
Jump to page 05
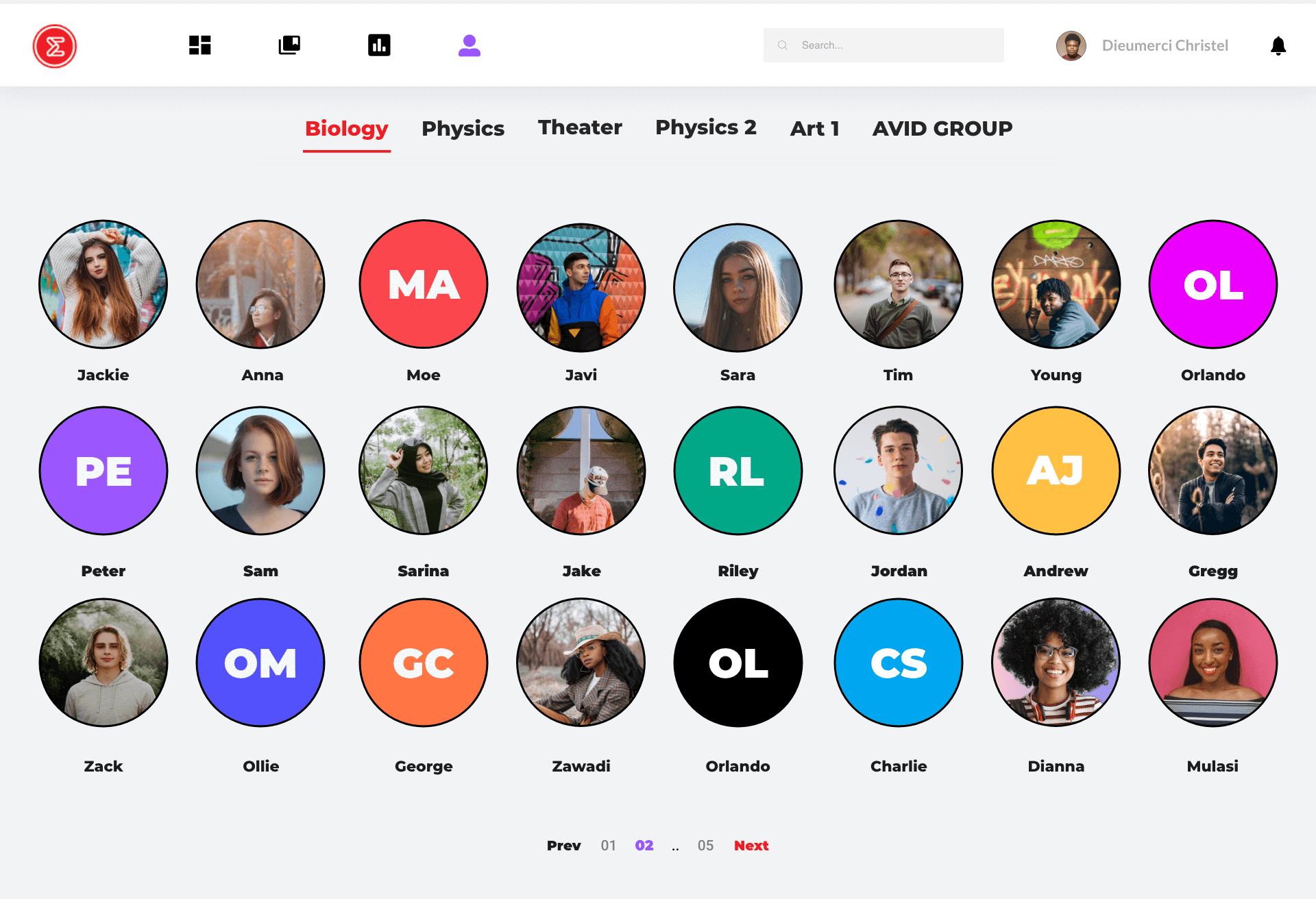pos(705,846)
